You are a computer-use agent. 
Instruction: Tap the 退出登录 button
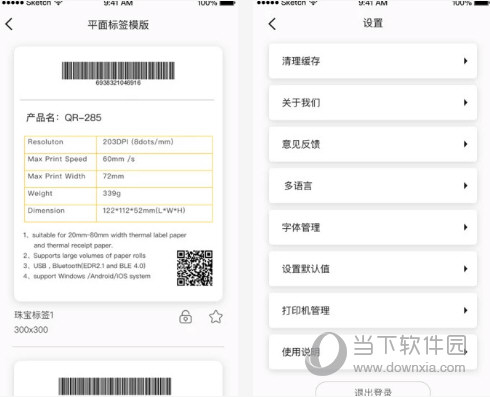tap(373, 390)
